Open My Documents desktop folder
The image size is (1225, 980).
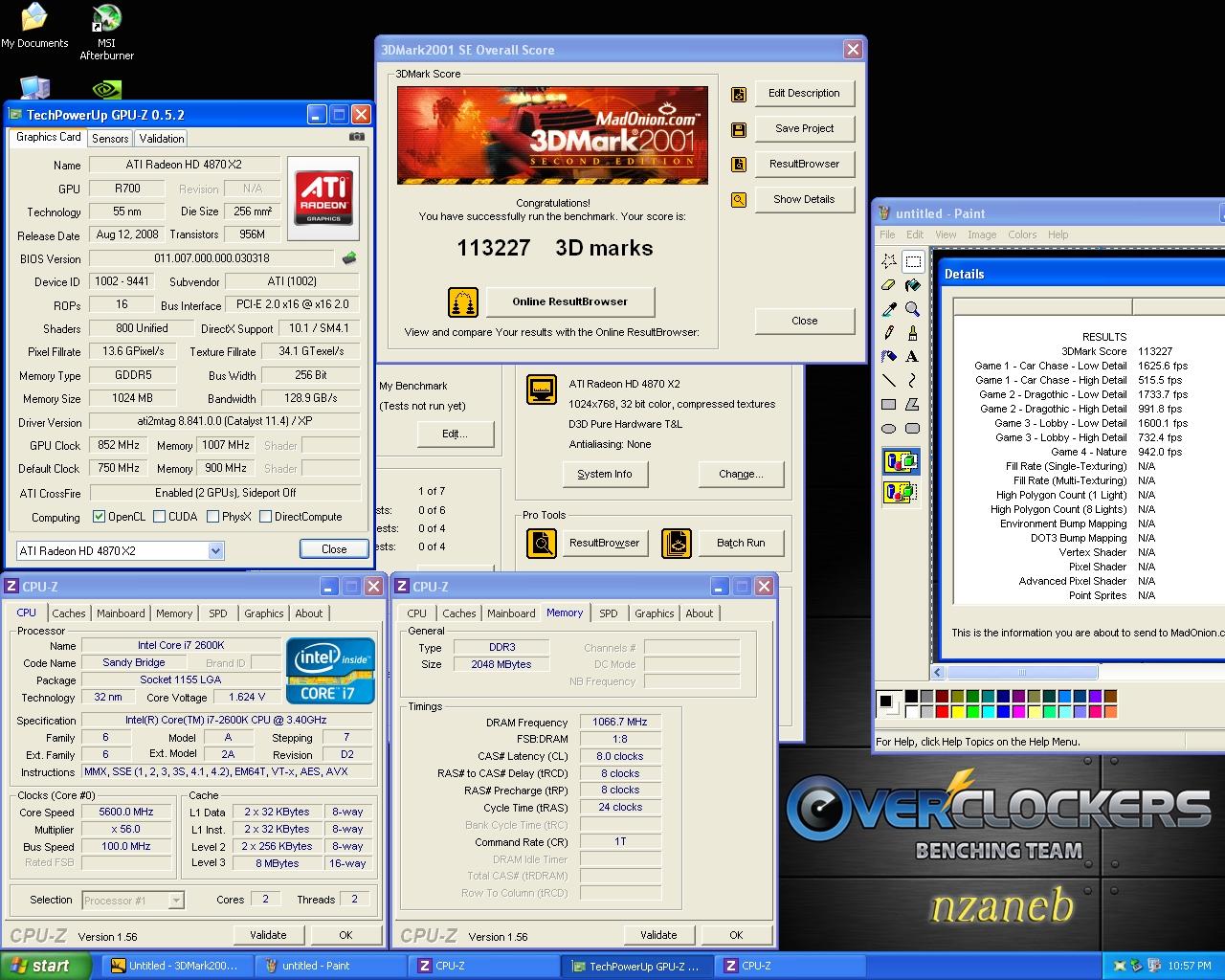[x=34, y=26]
